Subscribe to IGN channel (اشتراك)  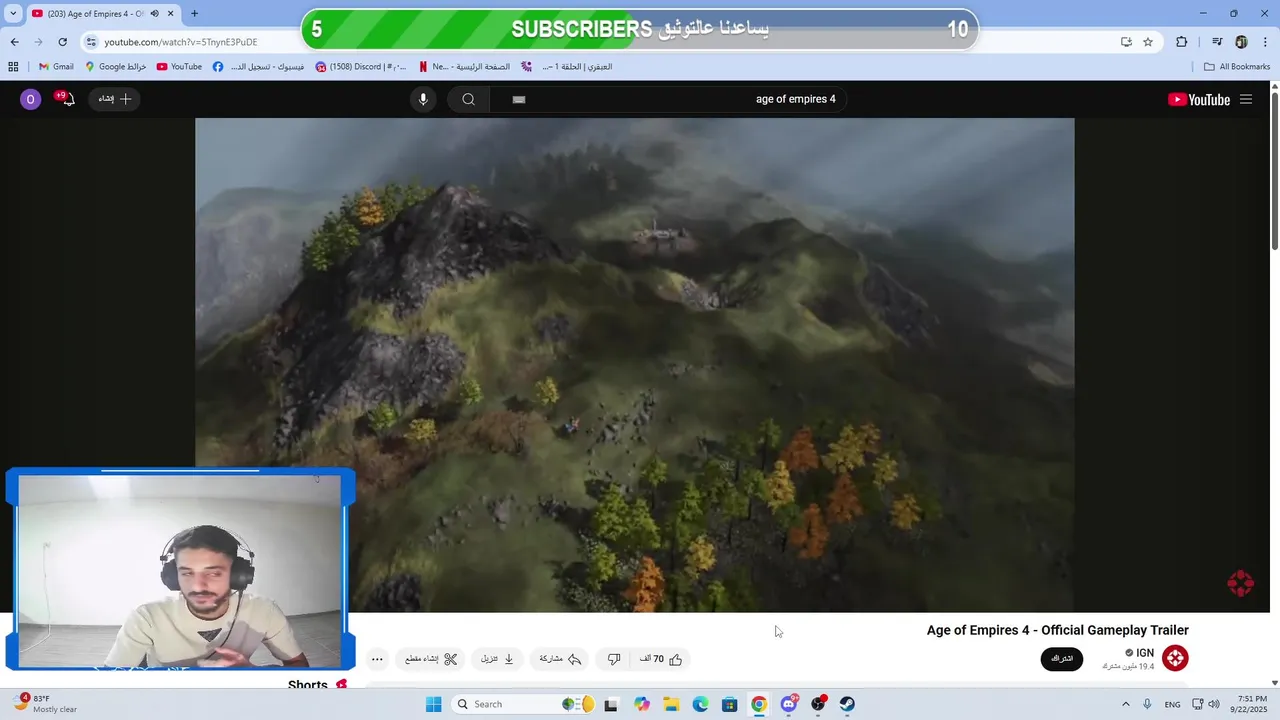[x=1062, y=658]
